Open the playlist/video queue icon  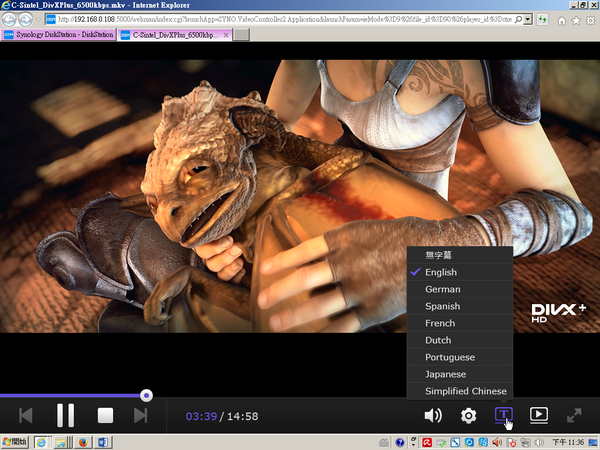[538, 415]
